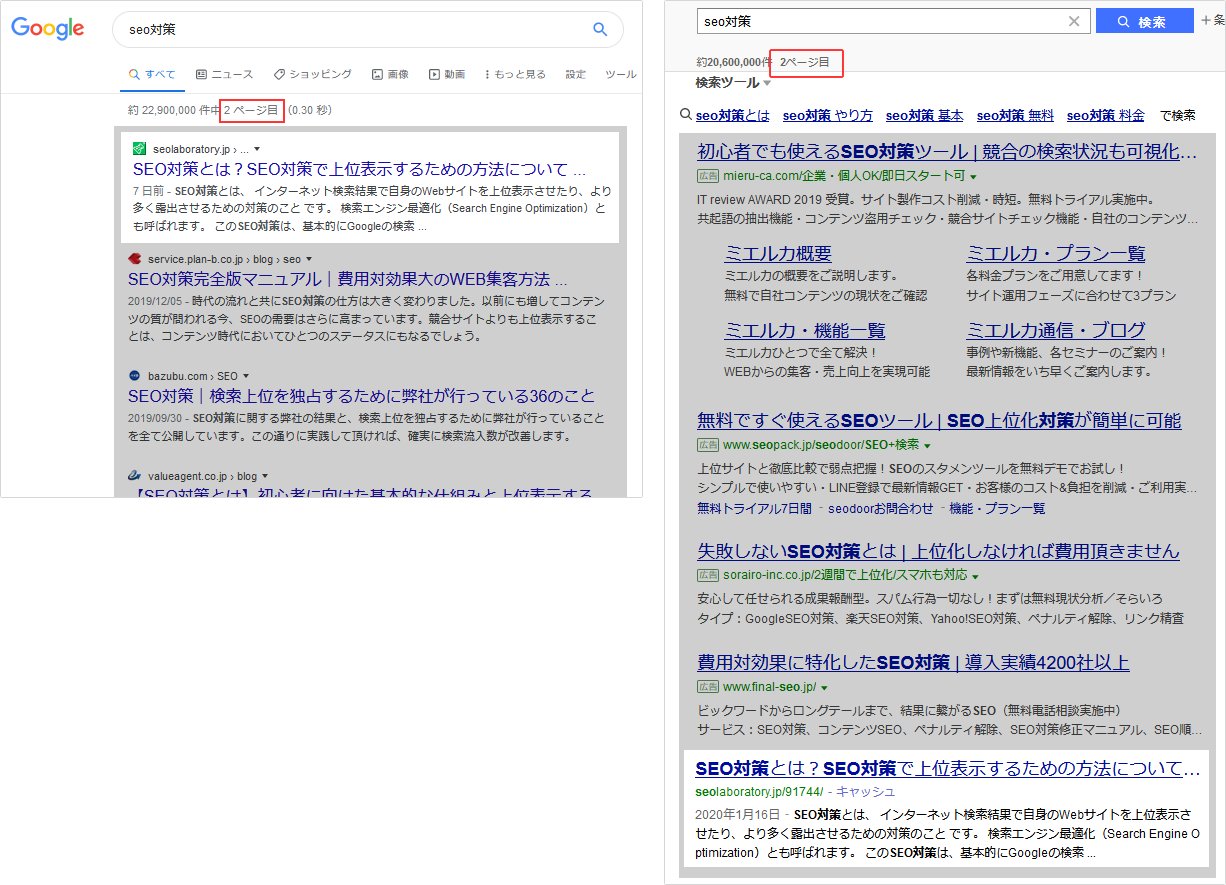Click related search seo対策 料金
The image size is (1226, 885).
(1106, 115)
